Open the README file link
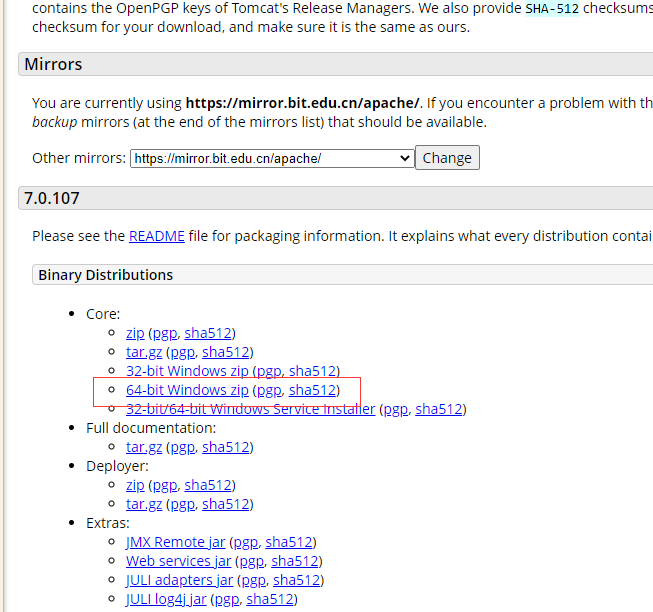Image resolution: width=653 pixels, height=612 pixels. pos(157,236)
